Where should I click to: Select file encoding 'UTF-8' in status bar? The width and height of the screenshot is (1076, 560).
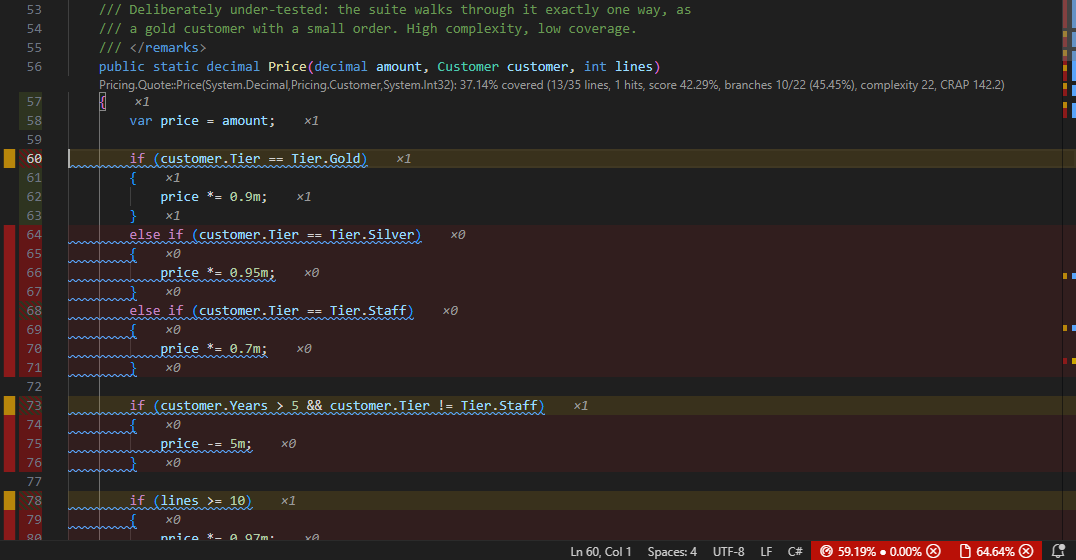[x=728, y=551]
